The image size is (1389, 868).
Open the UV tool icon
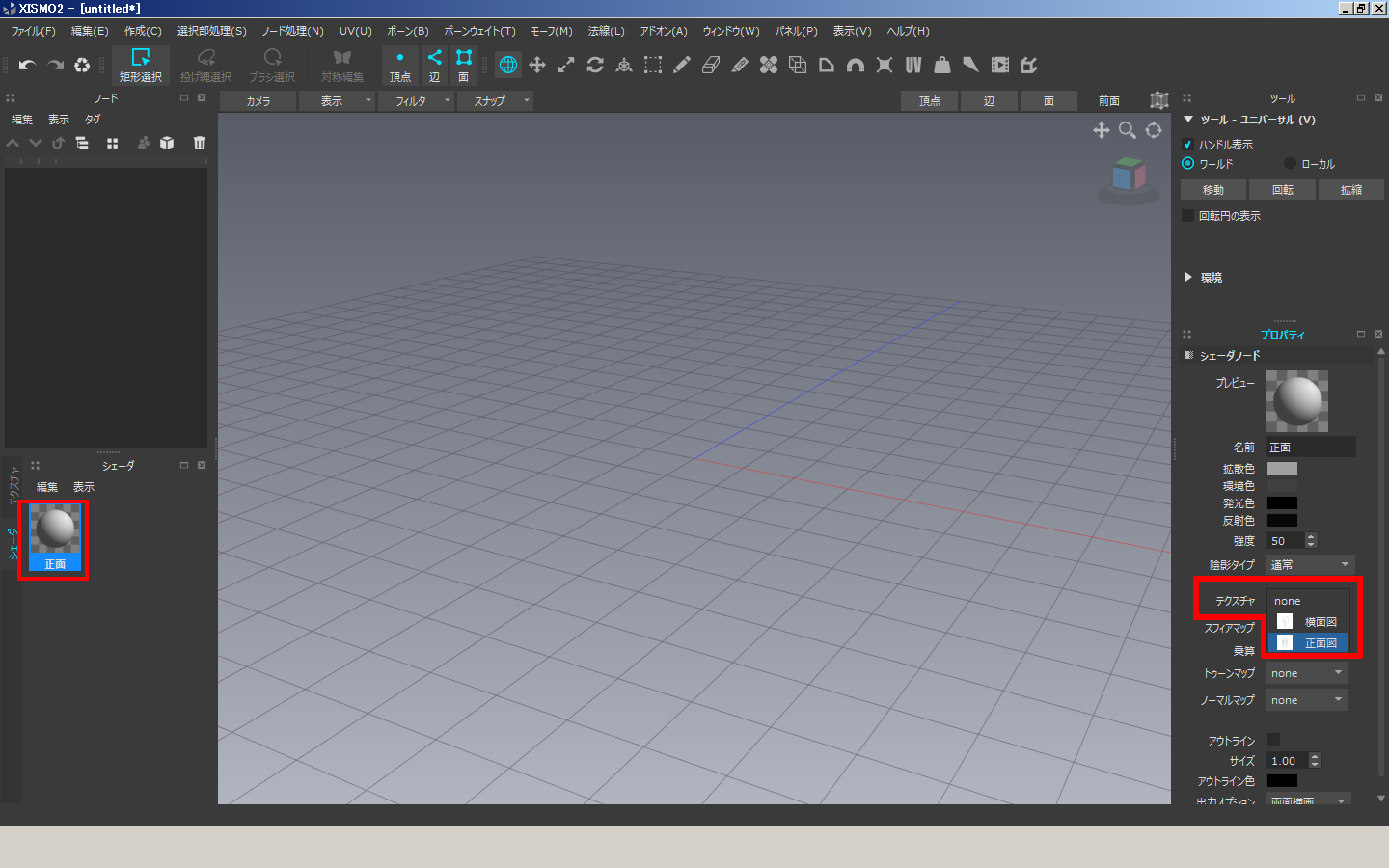(x=913, y=65)
